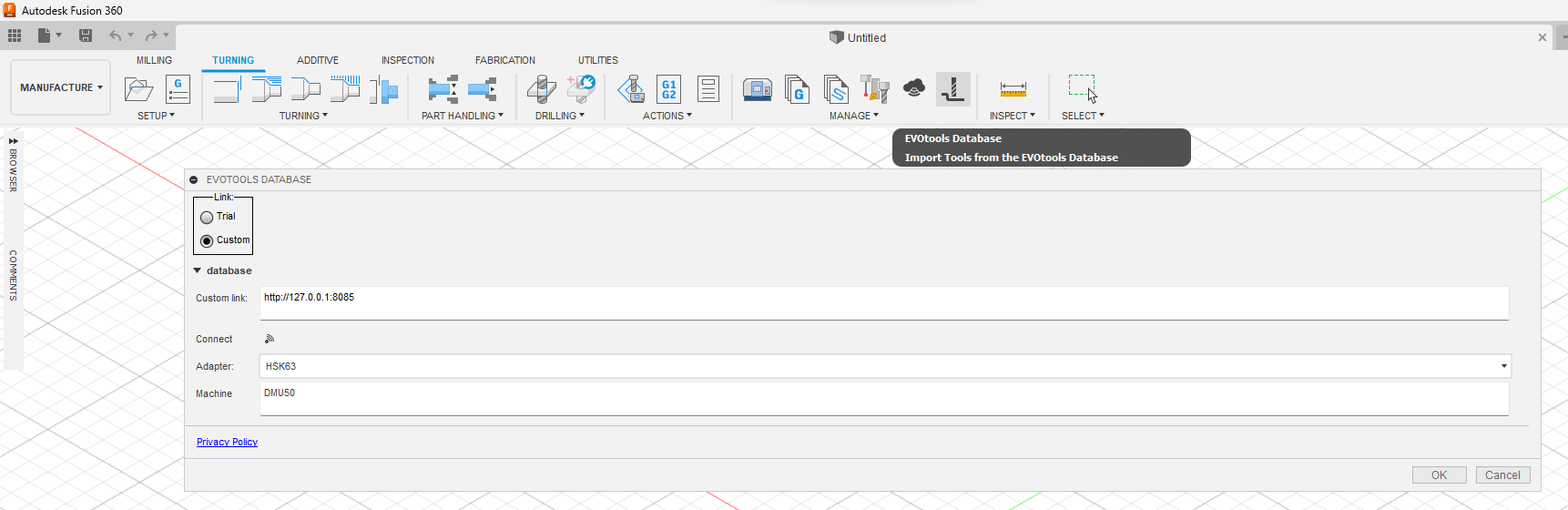Click the Part Handling chuck-jaw tool
The height and width of the screenshot is (510, 1568).
(443, 89)
